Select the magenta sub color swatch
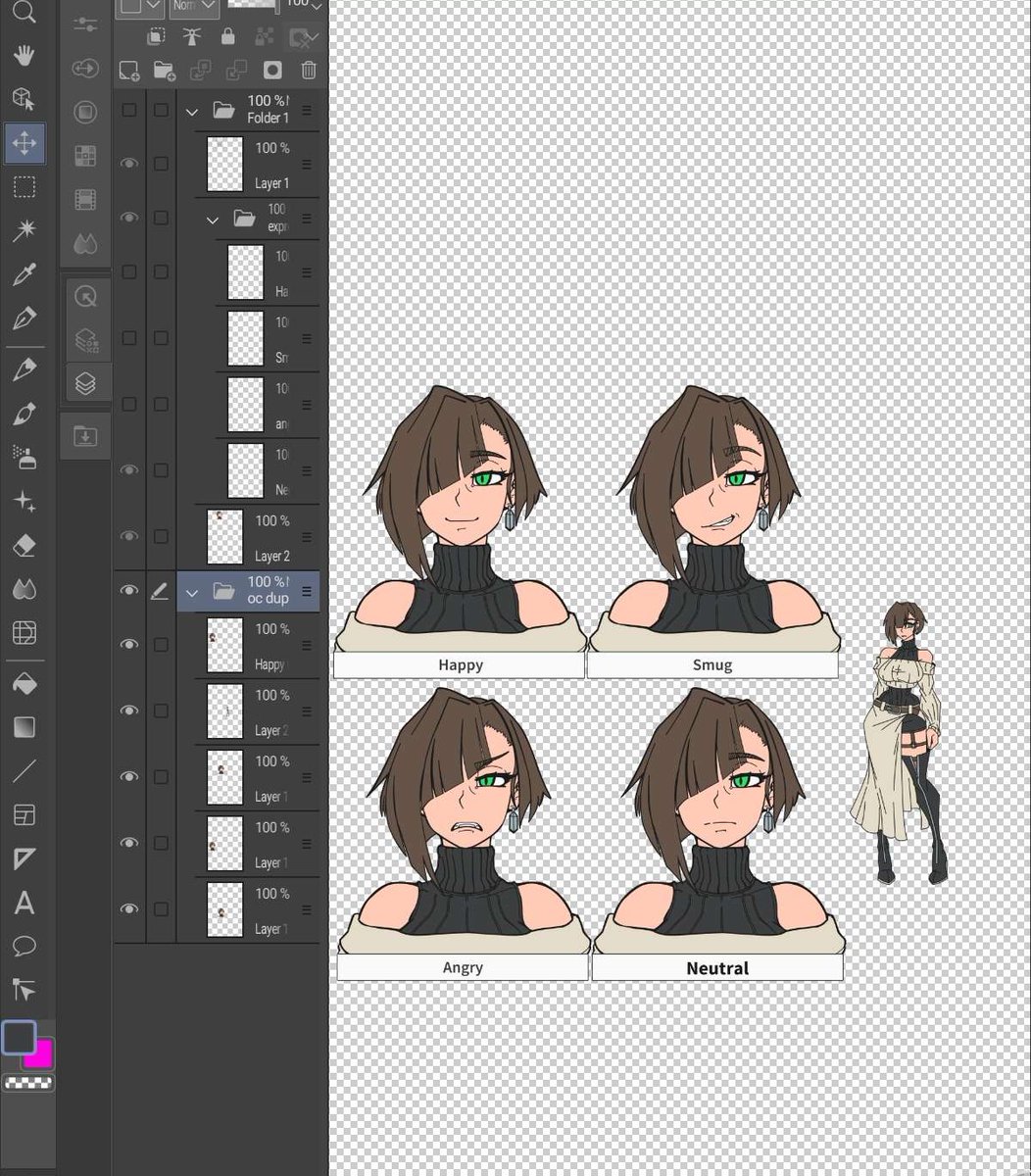The height and width of the screenshot is (1176, 1031). point(41,1055)
